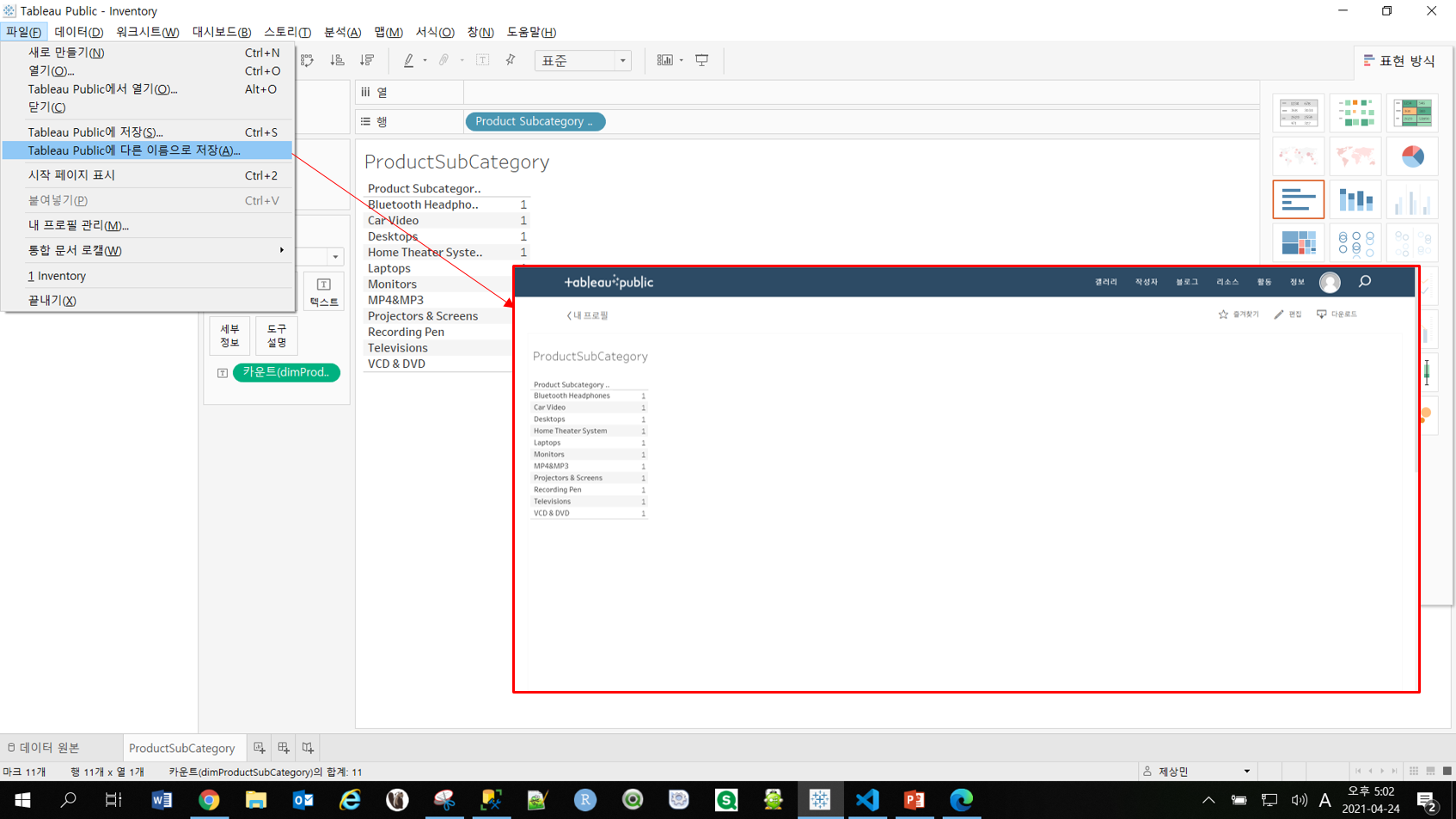Click the Detail (세부 정보) marks button
Image resolution: width=1456 pixels, height=819 pixels.
[229, 335]
